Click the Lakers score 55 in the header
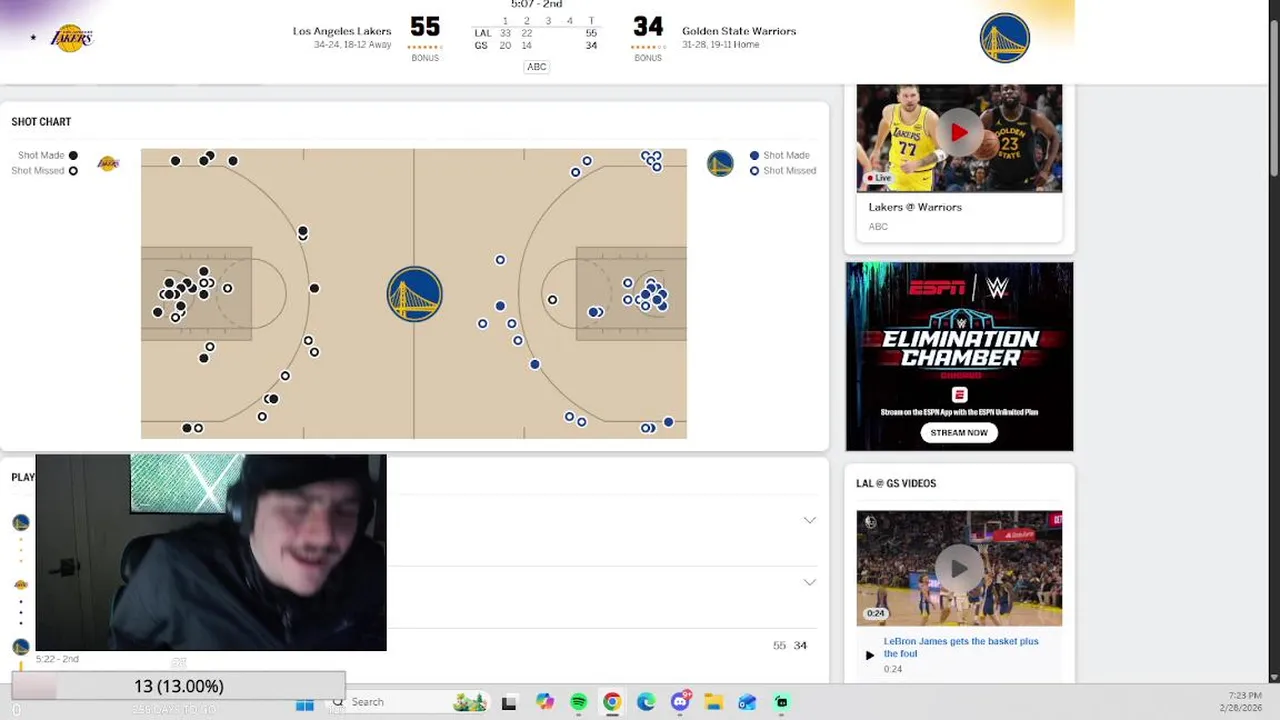1280x720 pixels. tap(425, 27)
